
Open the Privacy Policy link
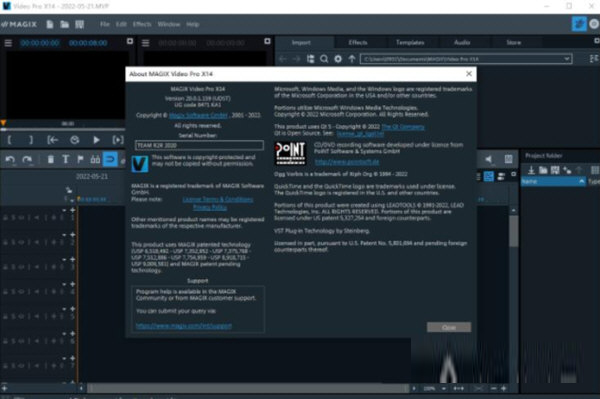(210, 207)
